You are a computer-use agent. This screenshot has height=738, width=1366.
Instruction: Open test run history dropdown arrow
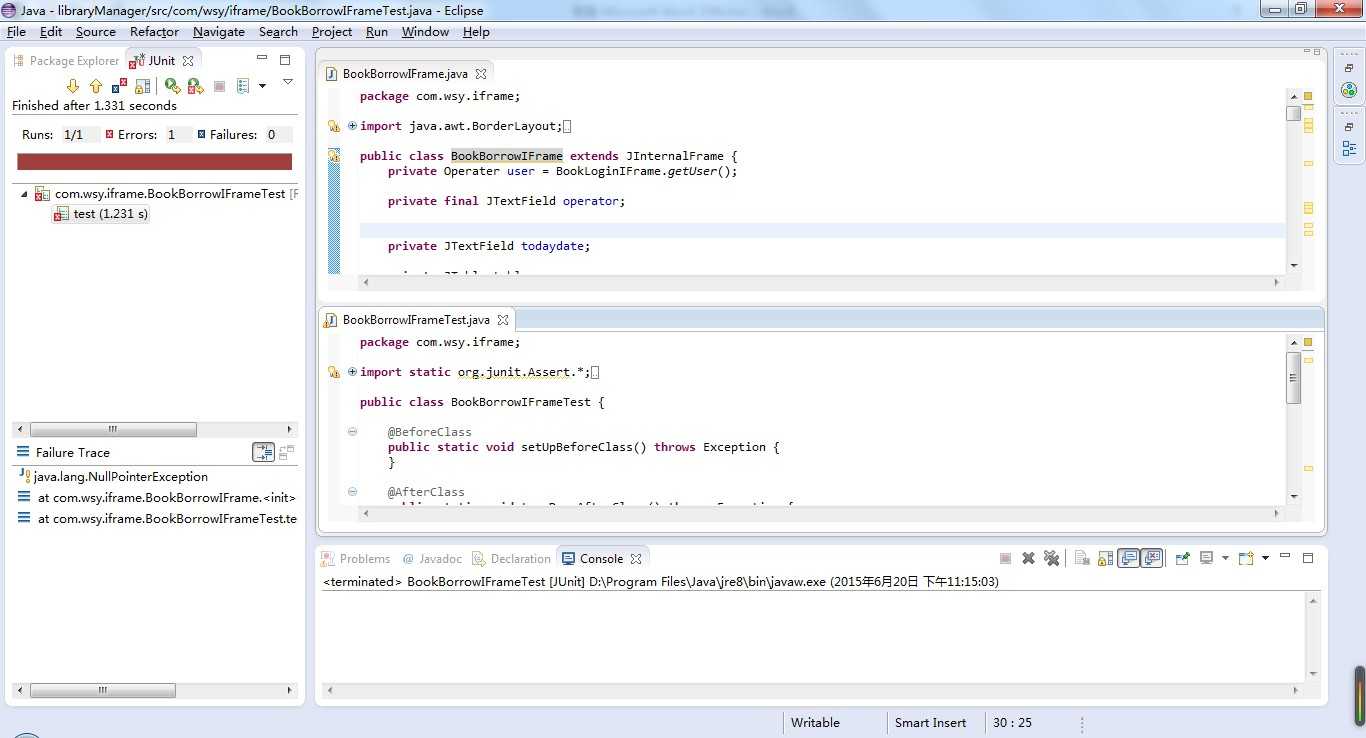[262, 86]
